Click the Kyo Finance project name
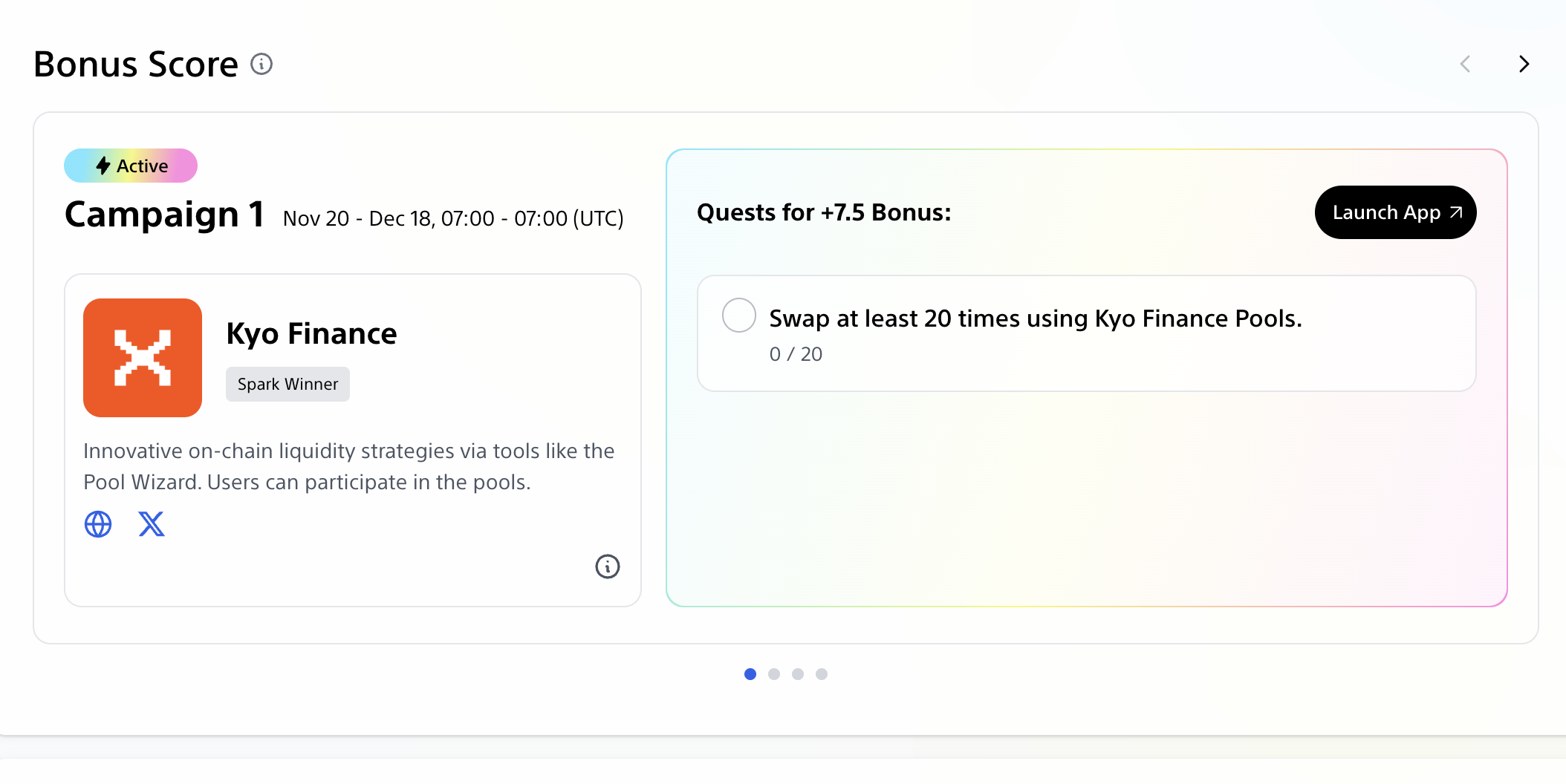The height and width of the screenshot is (784, 1566). point(311,334)
